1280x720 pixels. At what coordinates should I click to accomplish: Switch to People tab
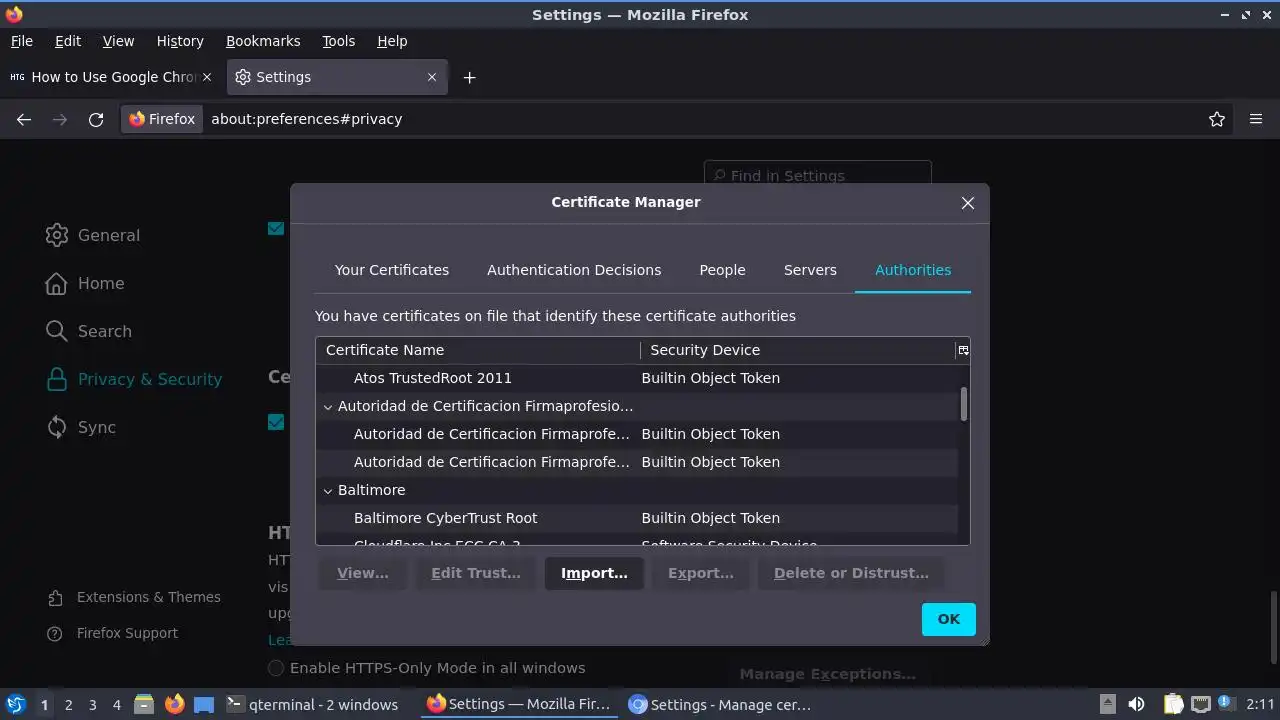coord(722,270)
